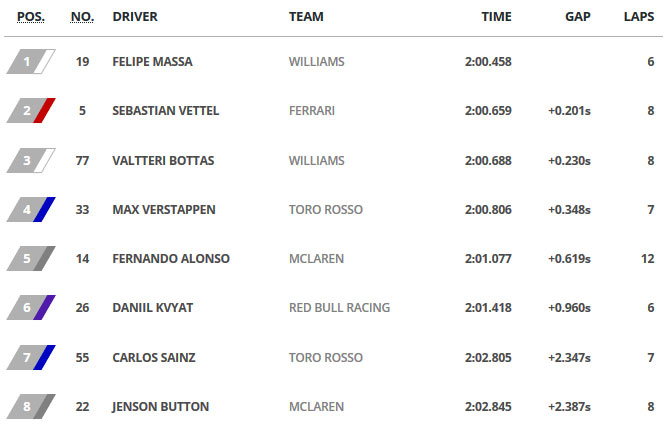Click the position 3 badge for Bottas
The width and height of the screenshot is (670, 427).
31,161
